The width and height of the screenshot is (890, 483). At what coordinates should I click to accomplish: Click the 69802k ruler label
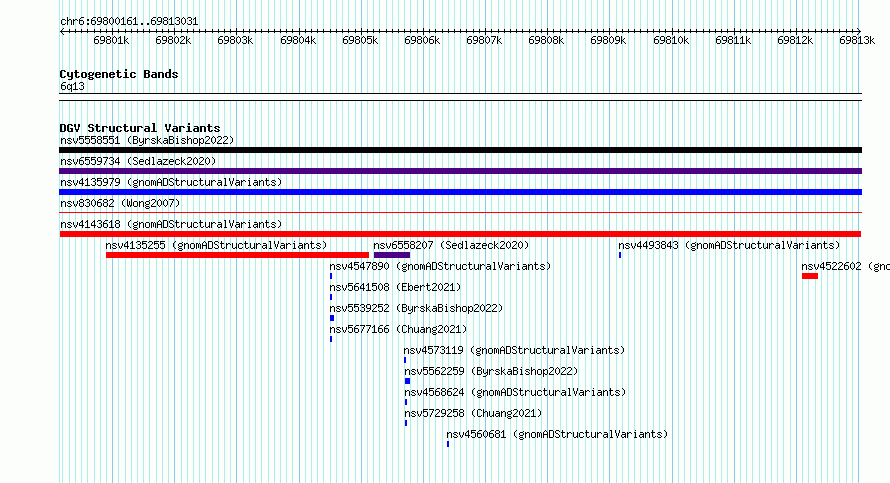pos(173,40)
